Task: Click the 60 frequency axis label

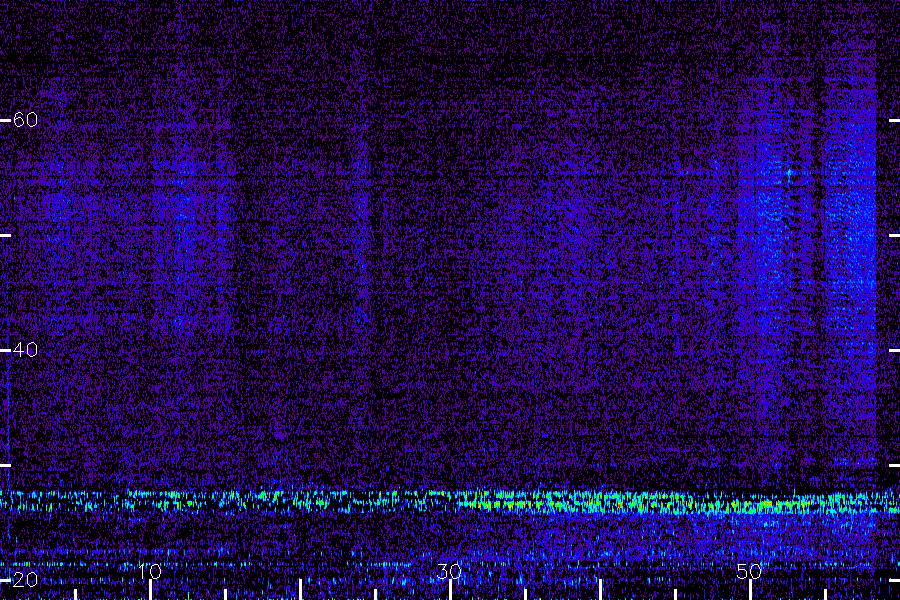Action: pos(25,119)
